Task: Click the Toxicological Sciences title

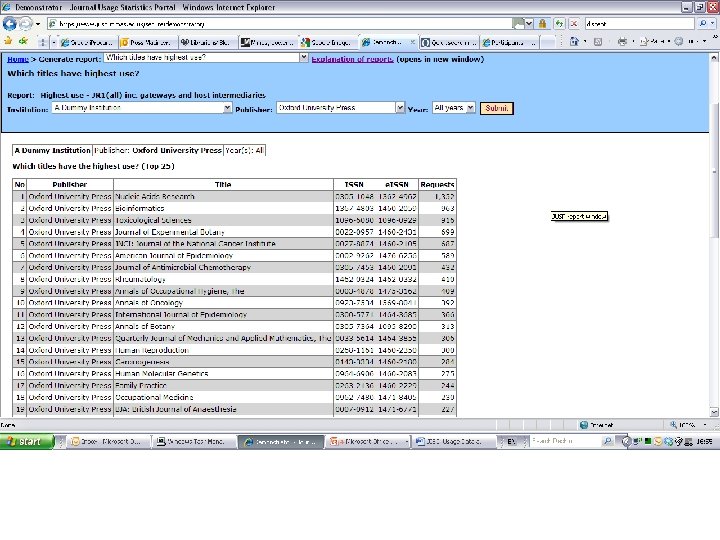Action: pyautogui.click(x=153, y=220)
